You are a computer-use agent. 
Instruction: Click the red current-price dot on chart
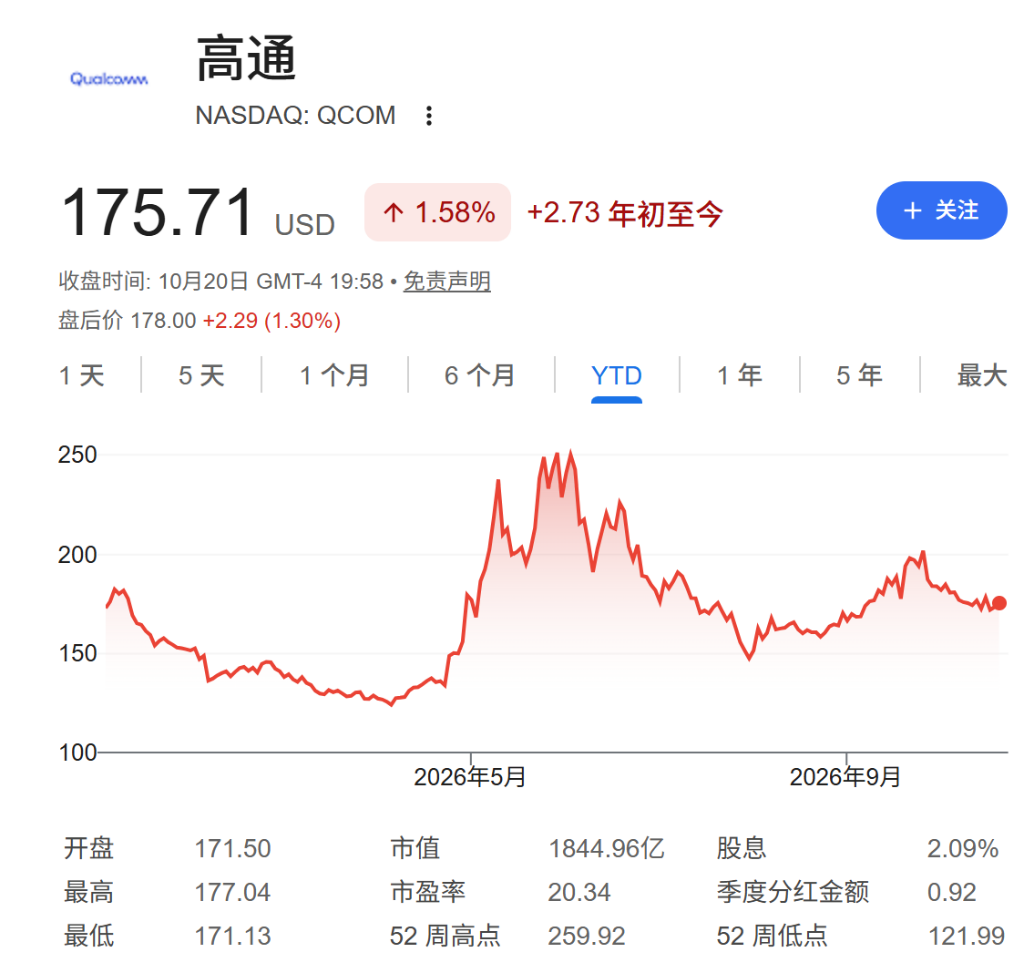999,603
